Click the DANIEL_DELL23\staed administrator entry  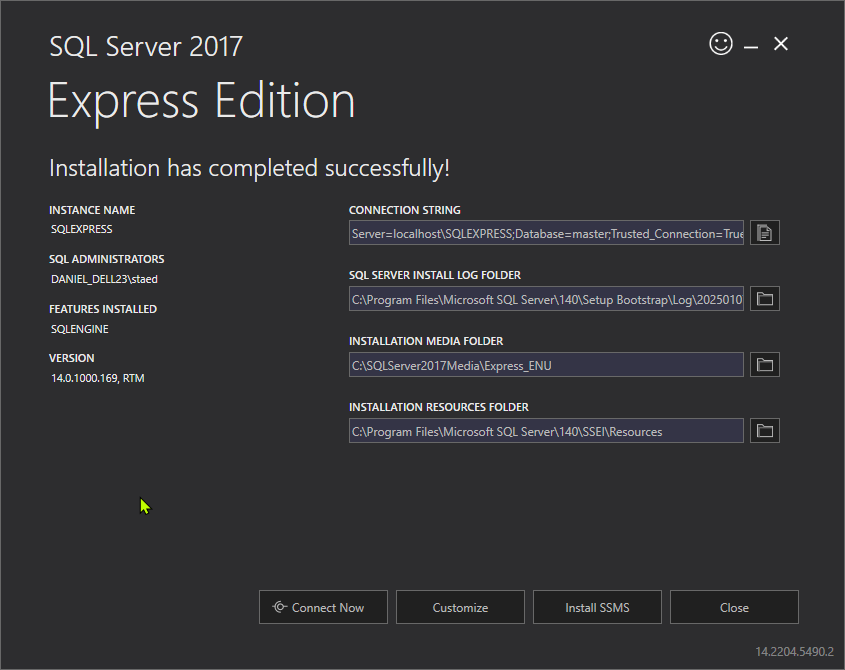pos(104,279)
